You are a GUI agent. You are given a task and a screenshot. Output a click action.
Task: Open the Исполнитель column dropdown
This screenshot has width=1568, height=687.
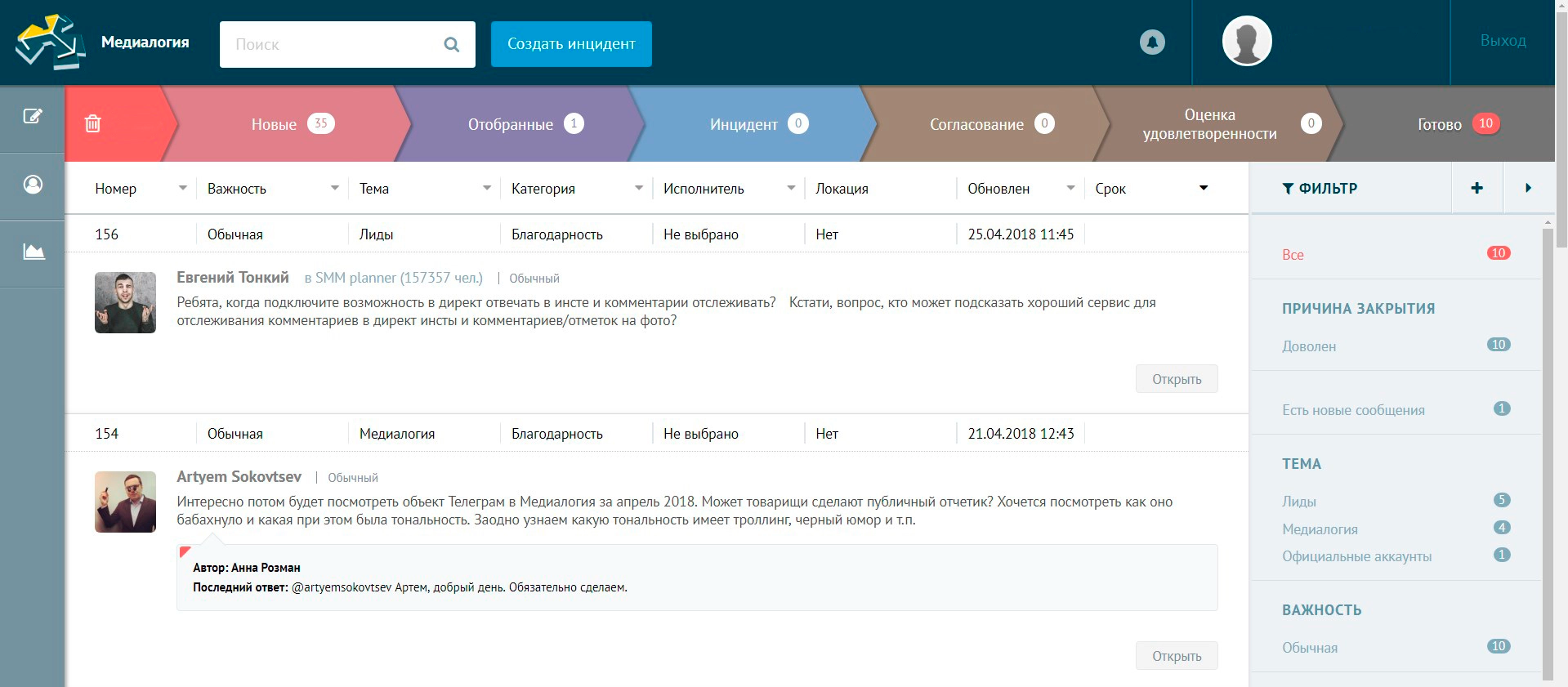[x=791, y=188]
